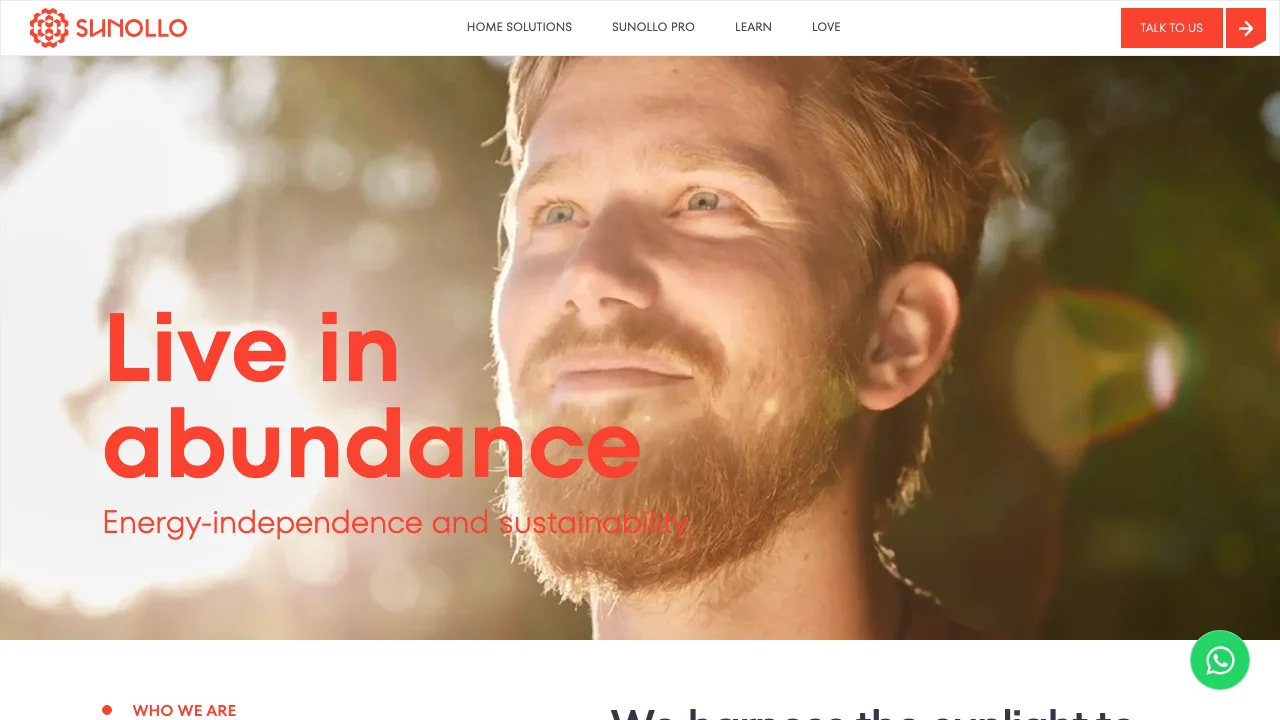The width and height of the screenshot is (1280, 720).
Task: Click the Who We Are section label
Action: [184, 711]
